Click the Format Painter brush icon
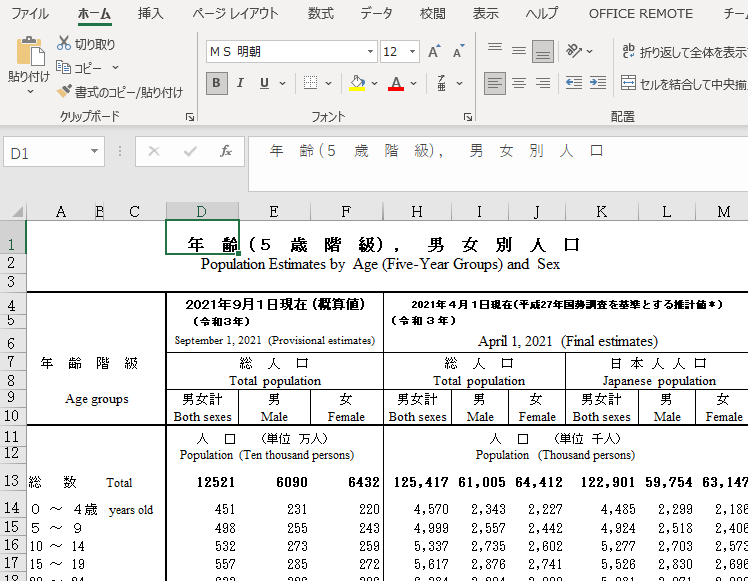This screenshot has width=748, height=581. tap(64, 91)
